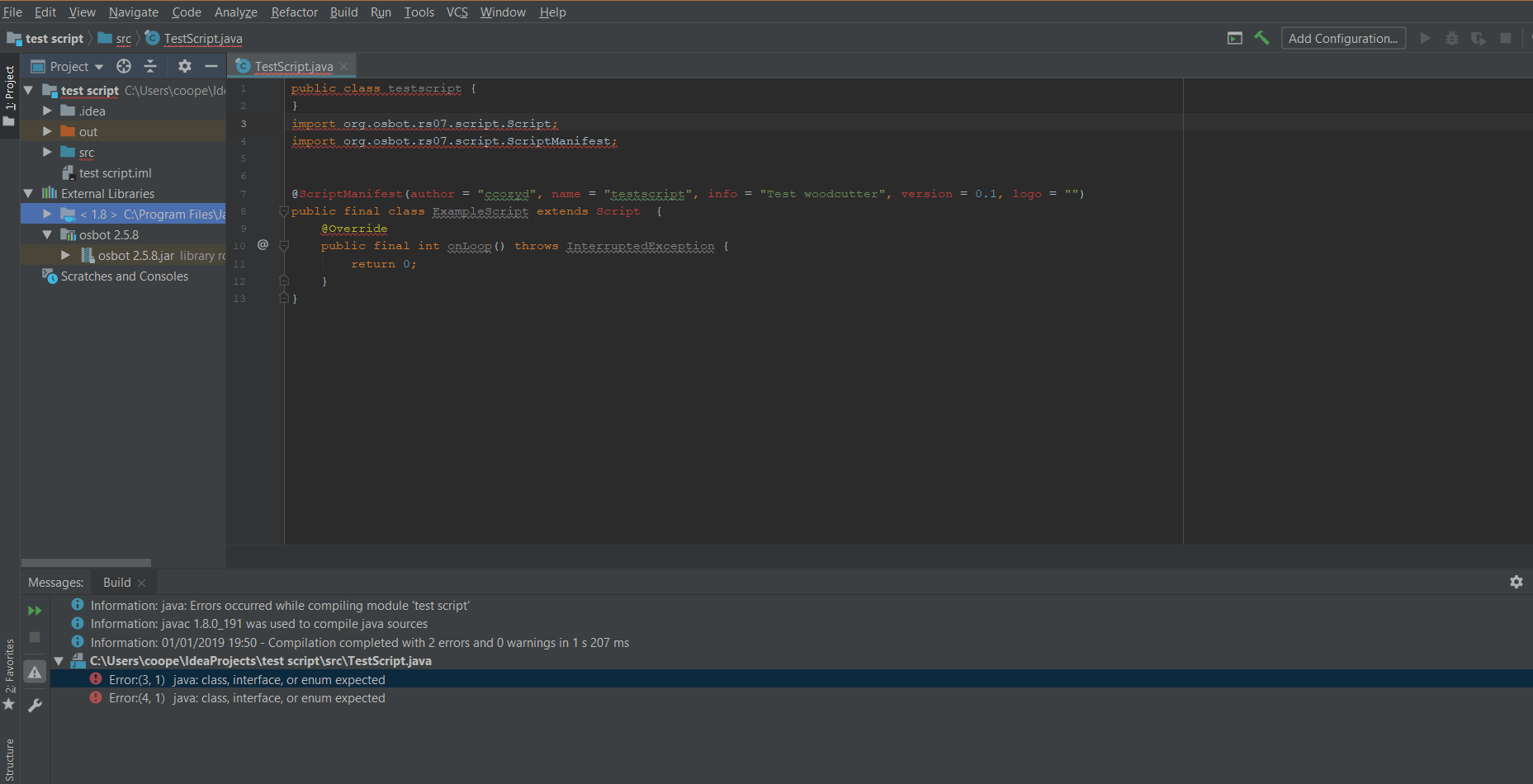This screenshot has width=1533, height=784.
Task: Open Messages panel settings gear
Action: tap(1516, 582)
